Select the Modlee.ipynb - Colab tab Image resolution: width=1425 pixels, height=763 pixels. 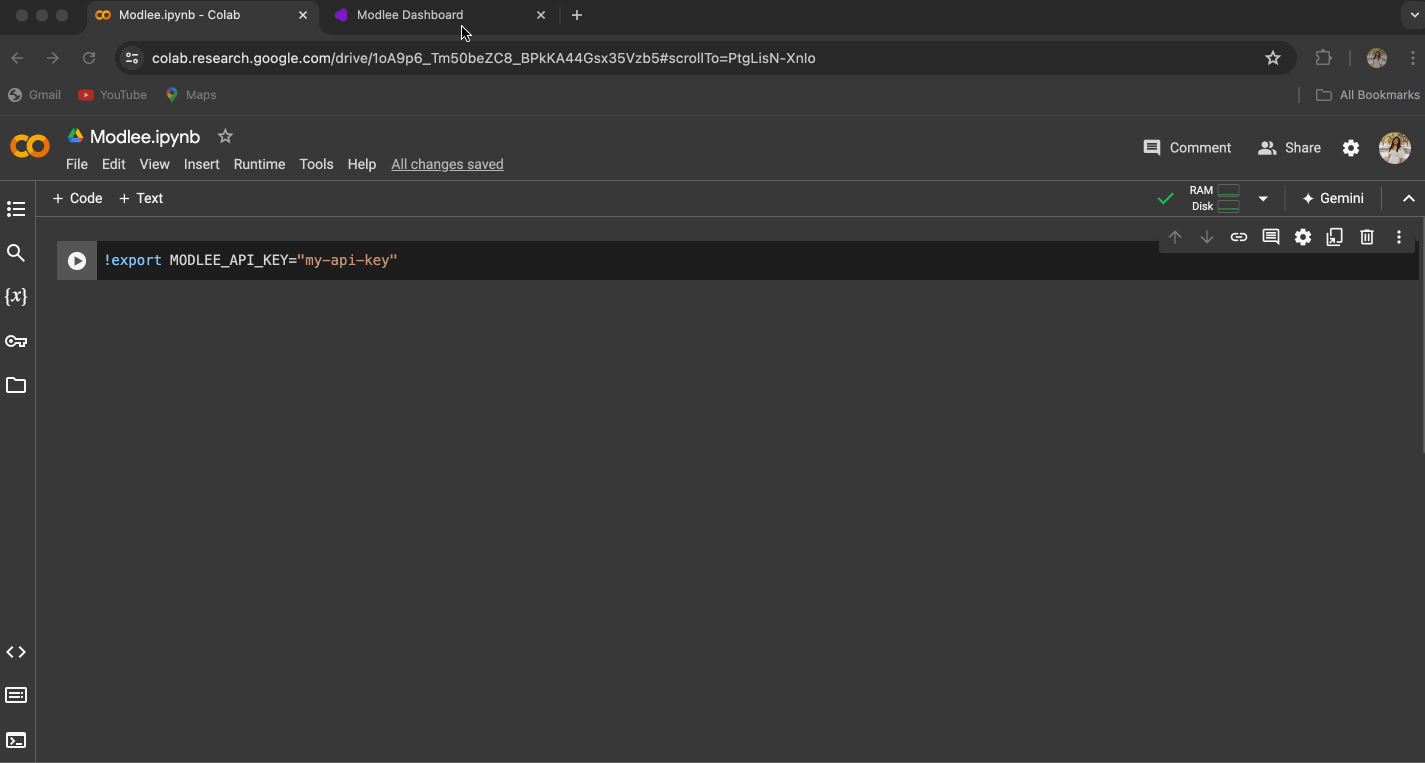[200, 15]
